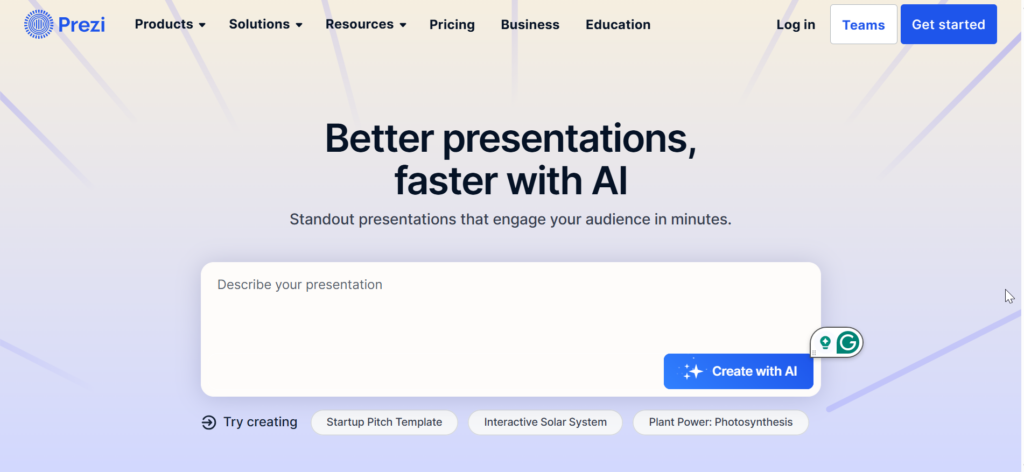Open the Teams button
Image resolution: width=1024 pixels, height=472 pixels.
point(863,24)
